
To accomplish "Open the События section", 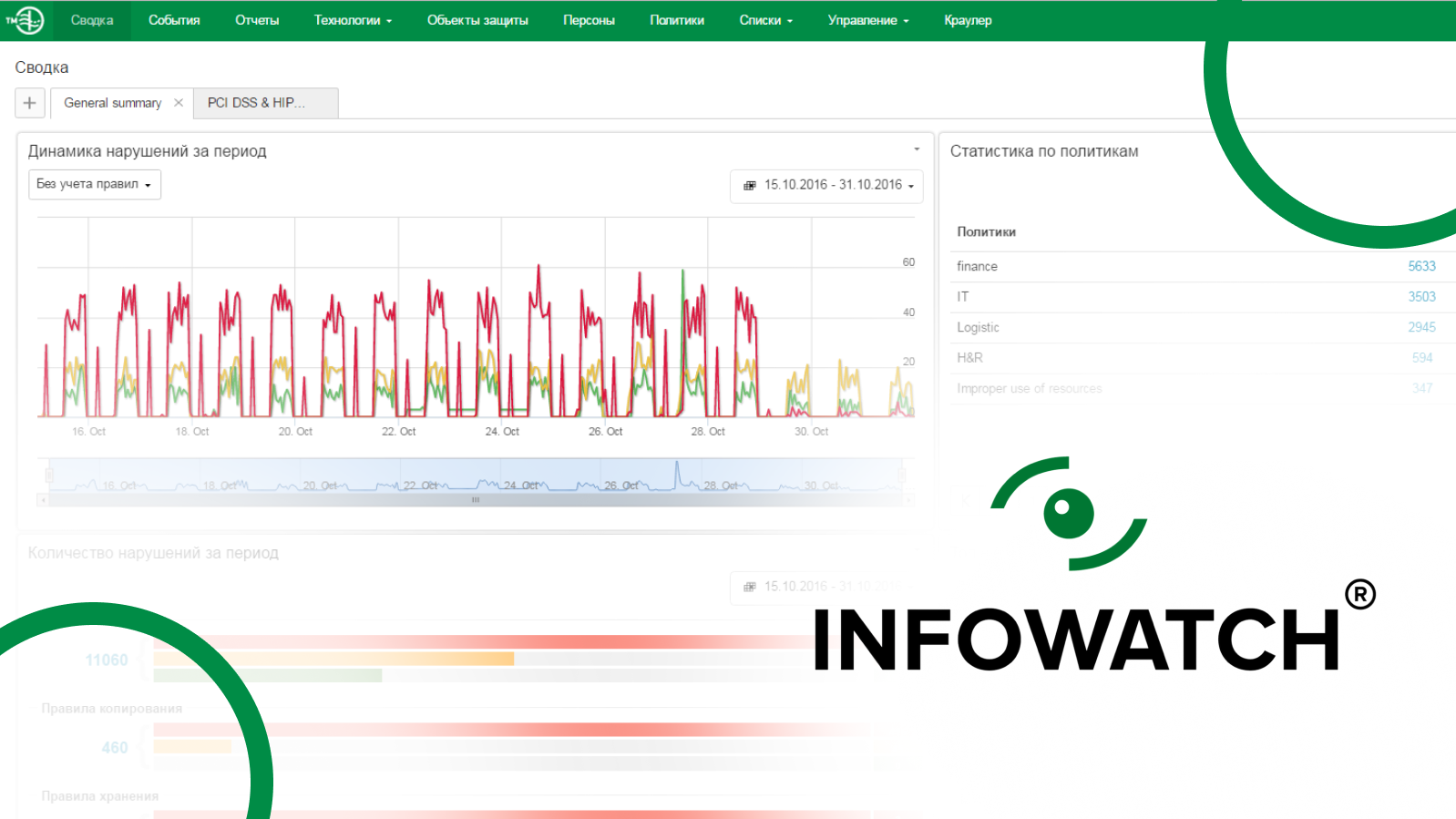I will pyautogui.click(x=174, y=20).
